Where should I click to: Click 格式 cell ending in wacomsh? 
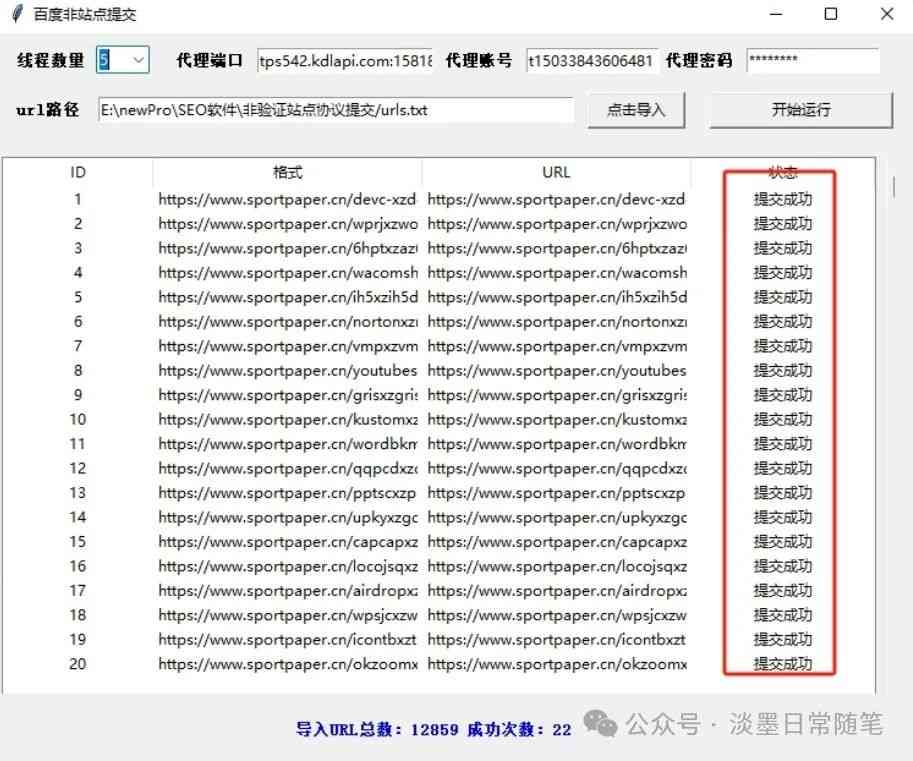pyautogui.click(x=288, y=272)
